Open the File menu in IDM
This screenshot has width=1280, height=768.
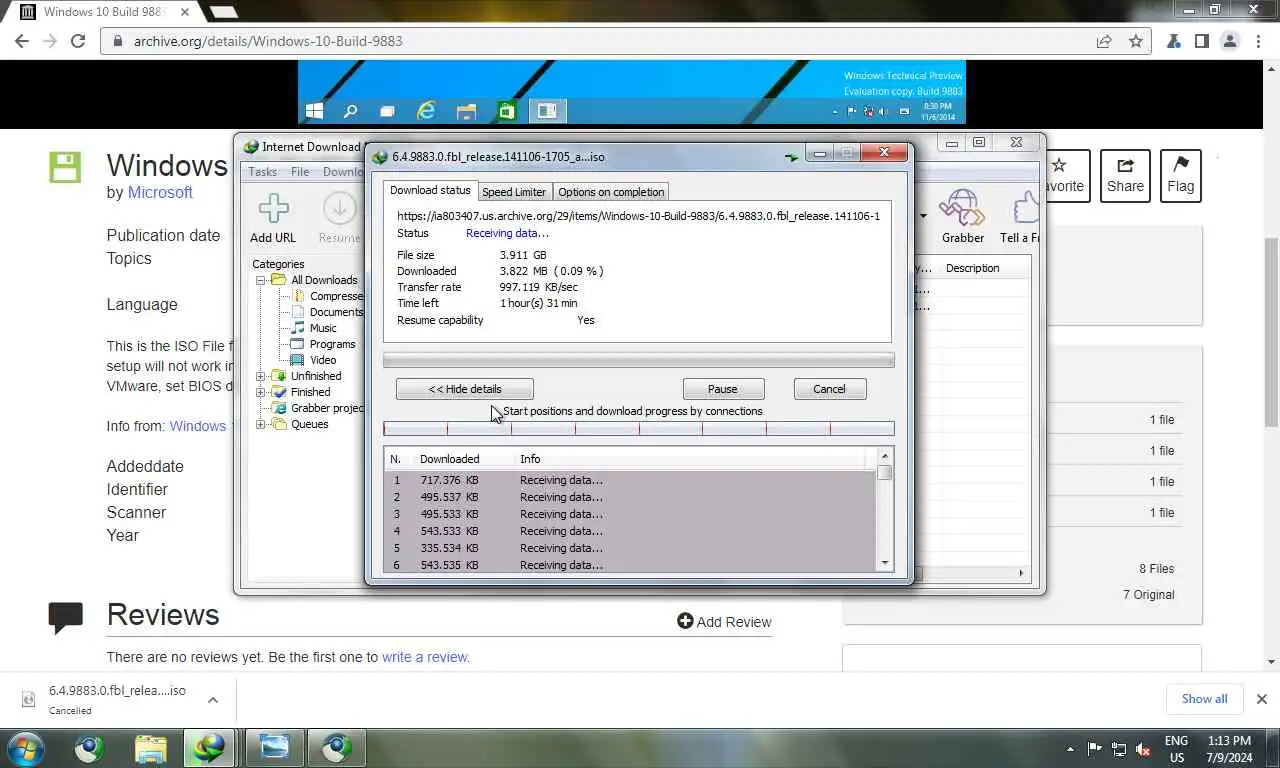coord(300,172)
